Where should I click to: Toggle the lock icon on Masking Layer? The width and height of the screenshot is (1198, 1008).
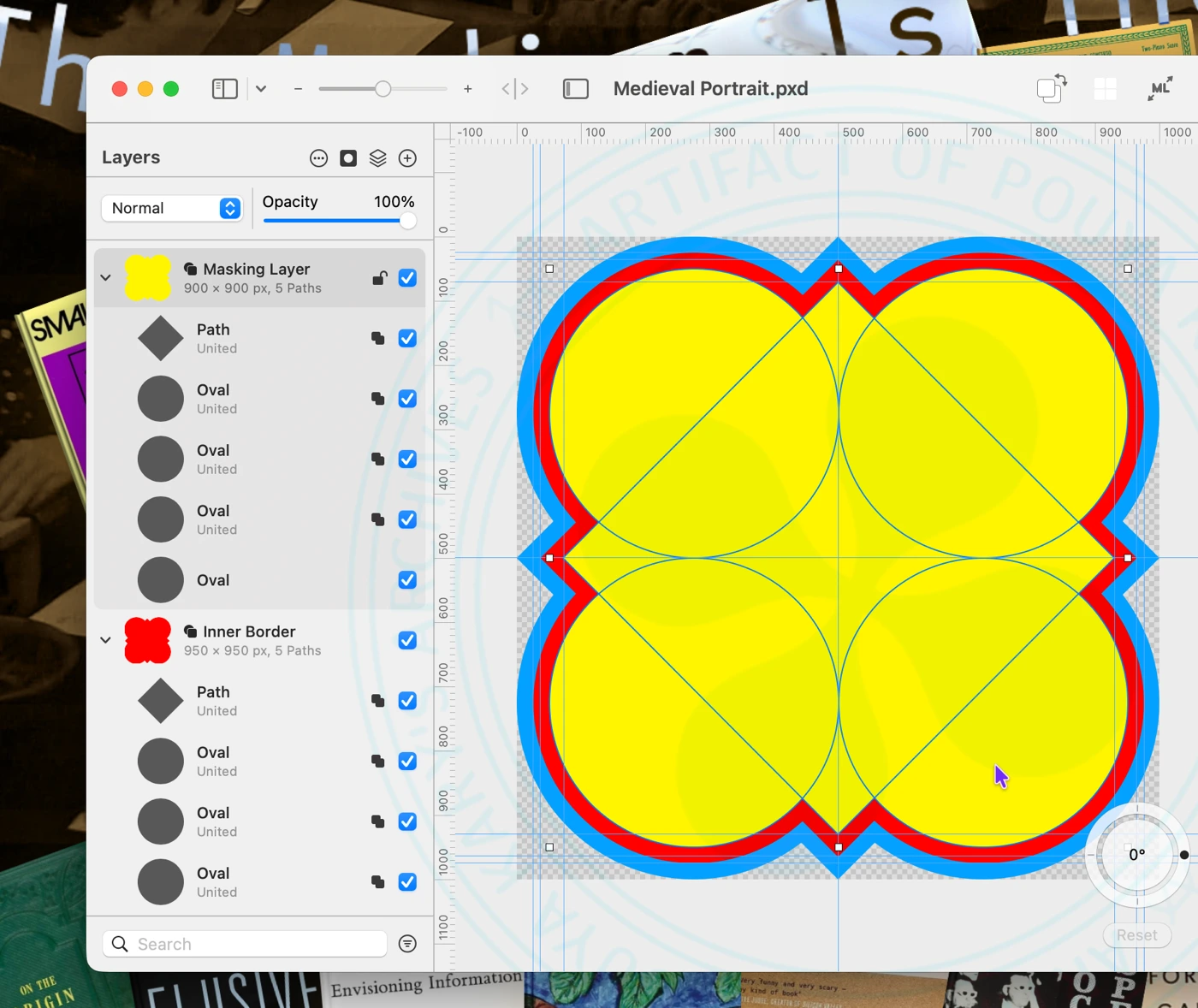(379, 278)
